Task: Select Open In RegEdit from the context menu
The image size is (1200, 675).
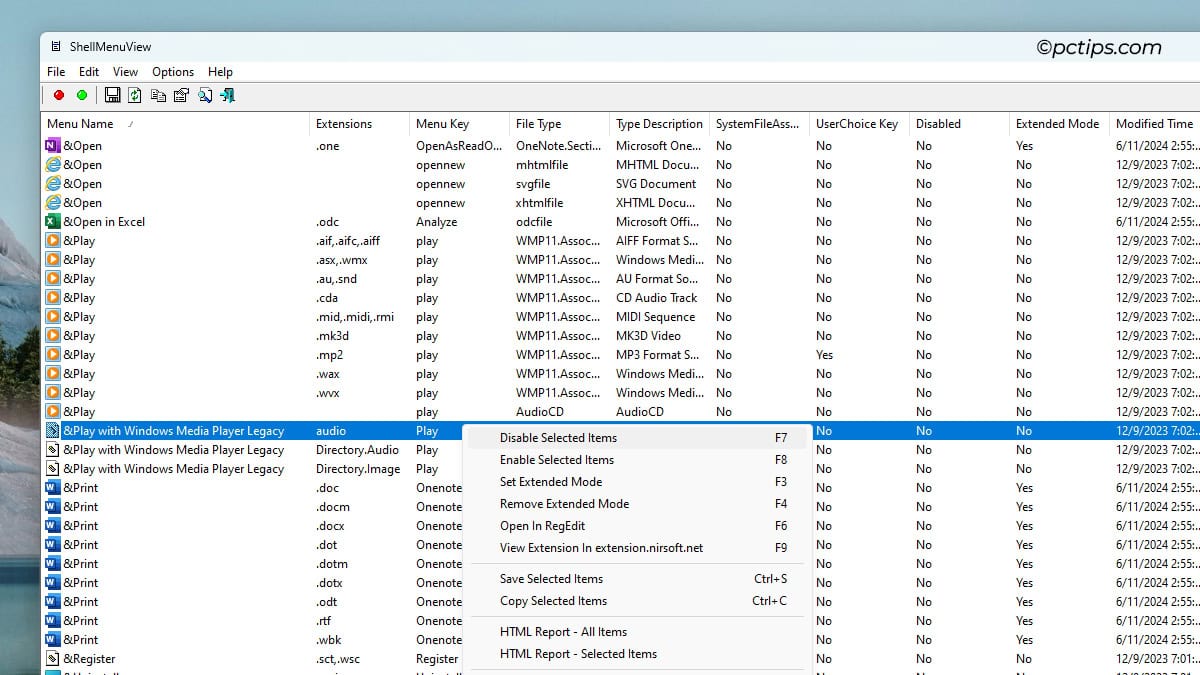Action: (543, 526)
